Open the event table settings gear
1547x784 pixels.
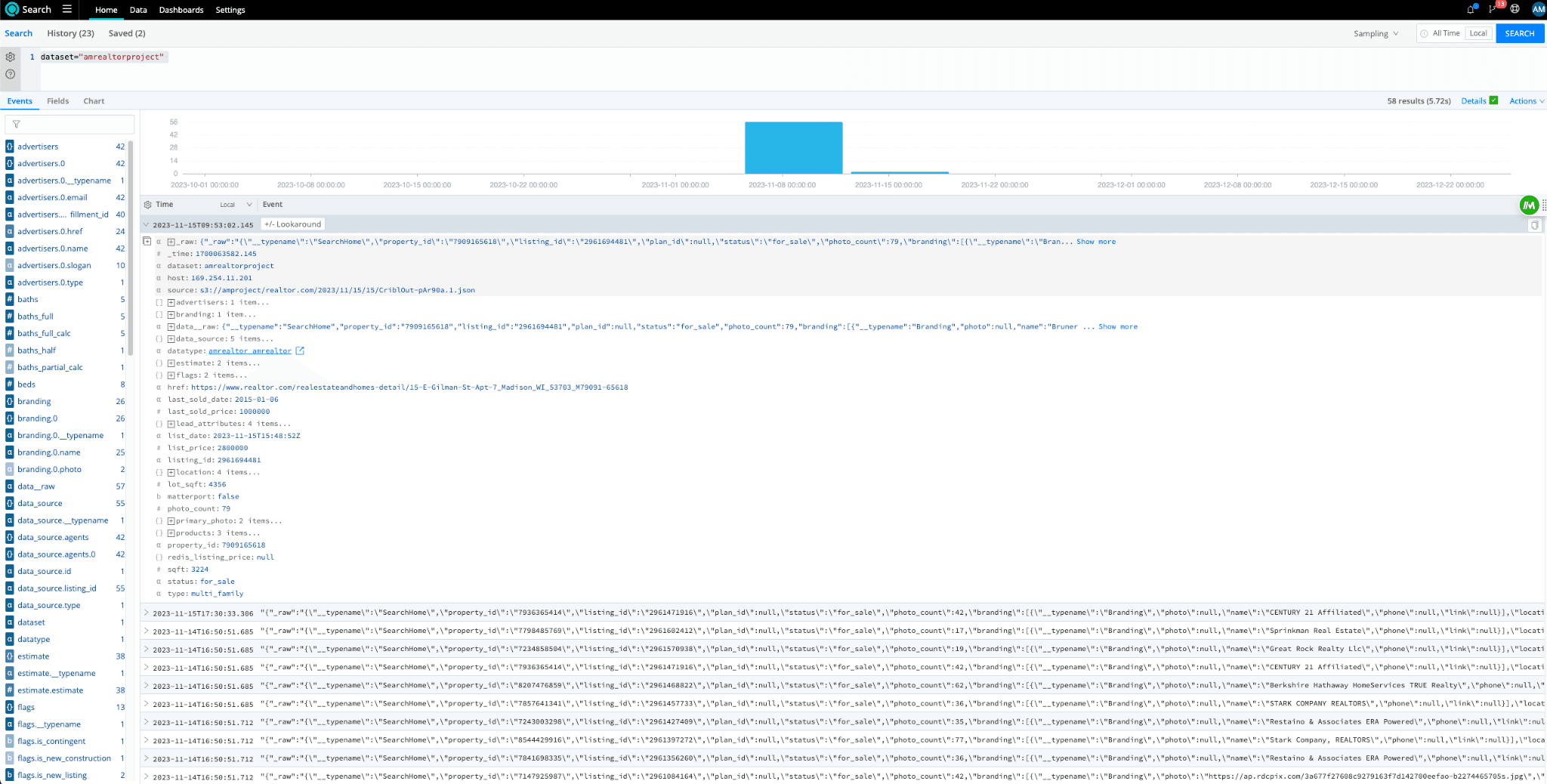pos(148,205)
